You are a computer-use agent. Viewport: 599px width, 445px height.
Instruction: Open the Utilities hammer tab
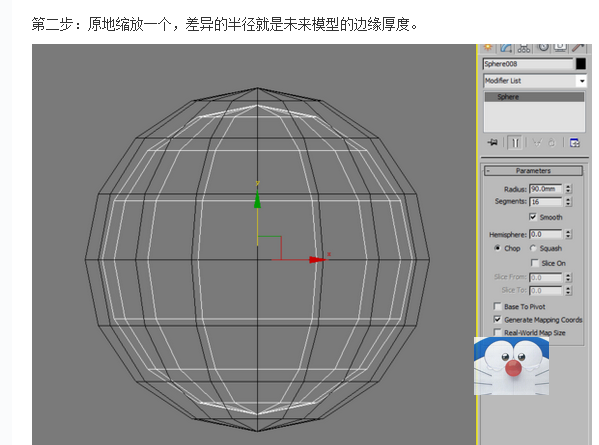tap(578, 48)
